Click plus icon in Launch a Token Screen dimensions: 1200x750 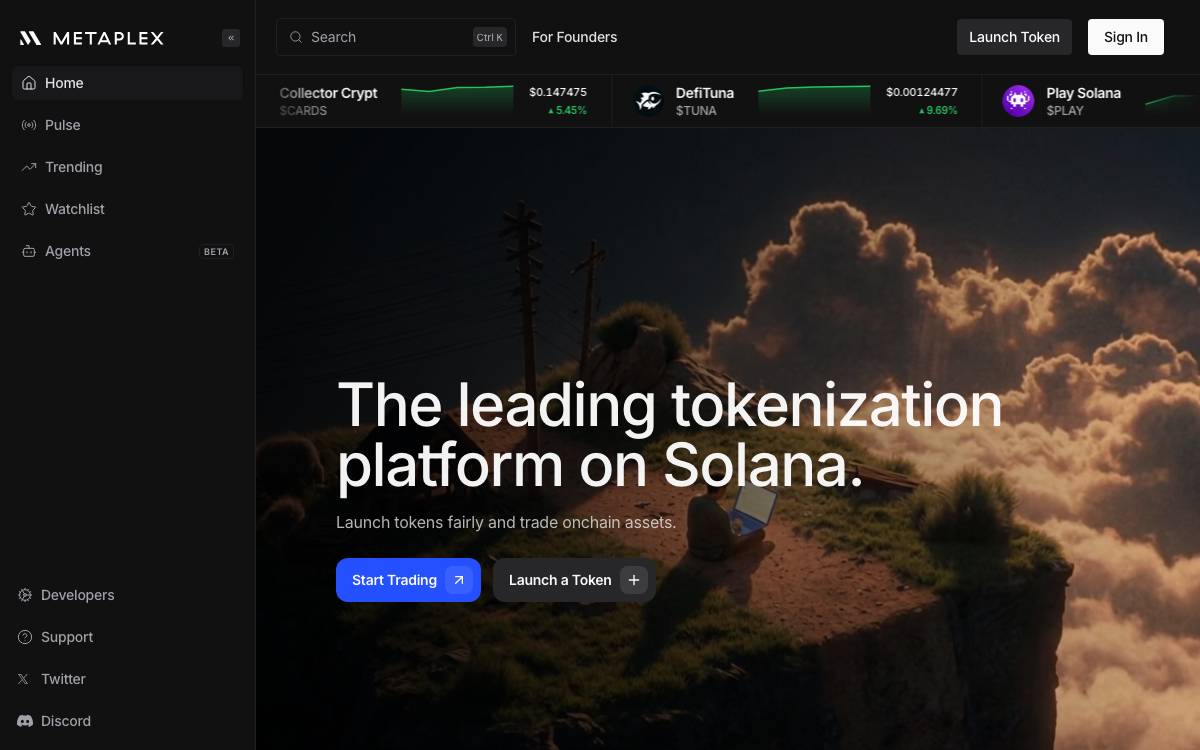point(634,580)
